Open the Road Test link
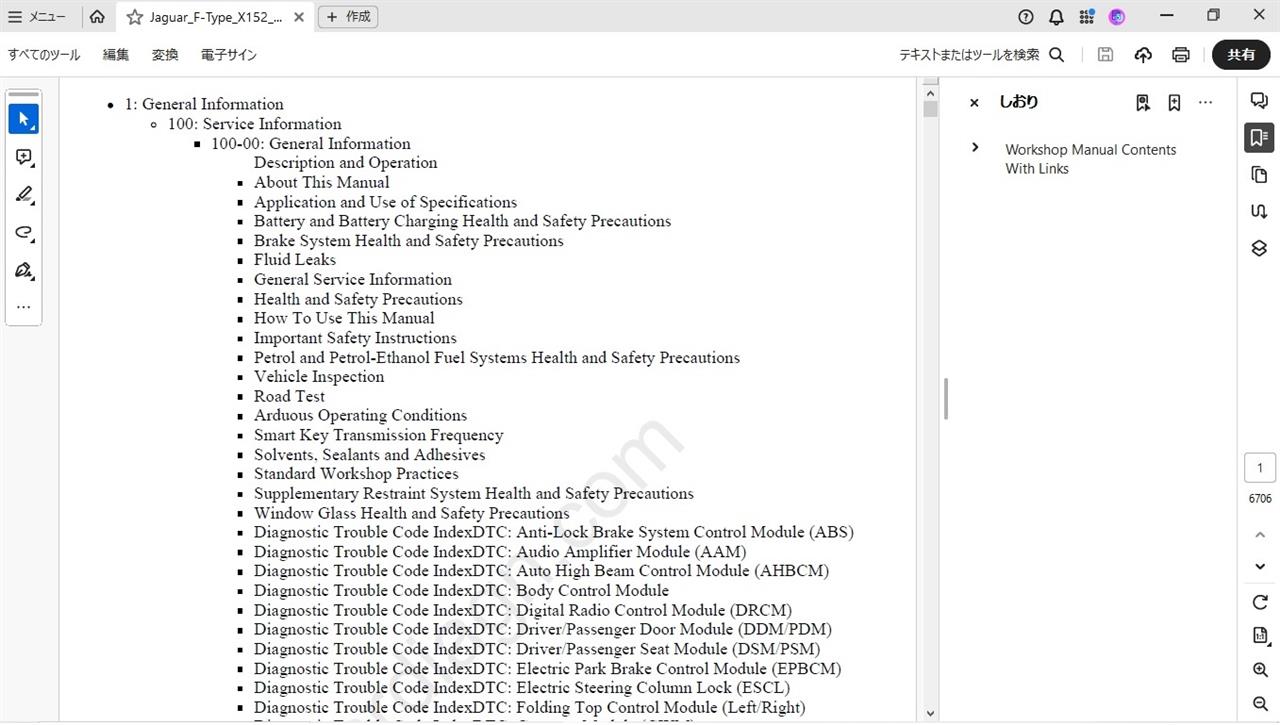This screenshot has width=1280, height=725. pyautogui.click(x=288, y=396)
